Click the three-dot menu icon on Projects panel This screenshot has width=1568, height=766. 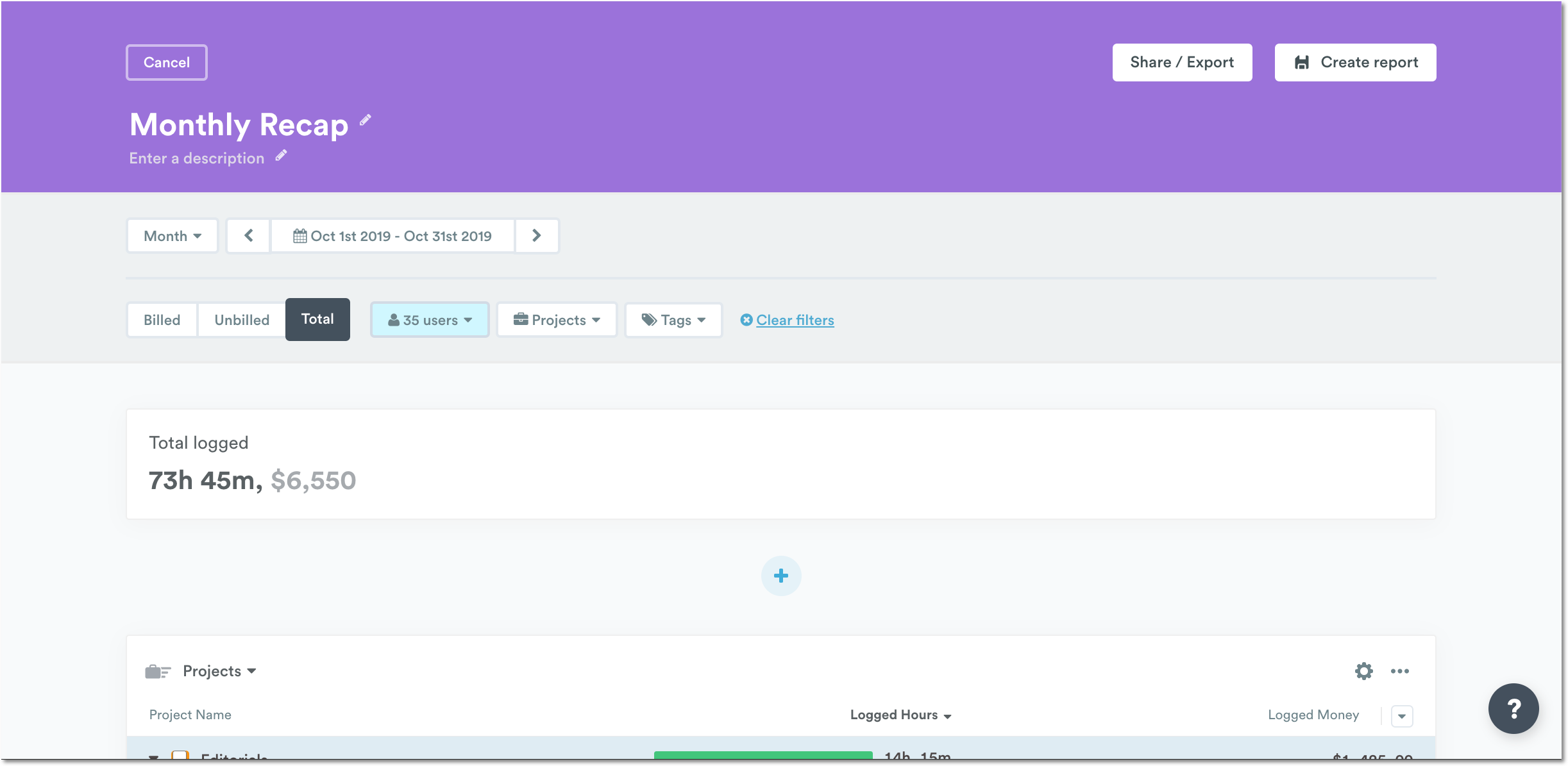1400,671
